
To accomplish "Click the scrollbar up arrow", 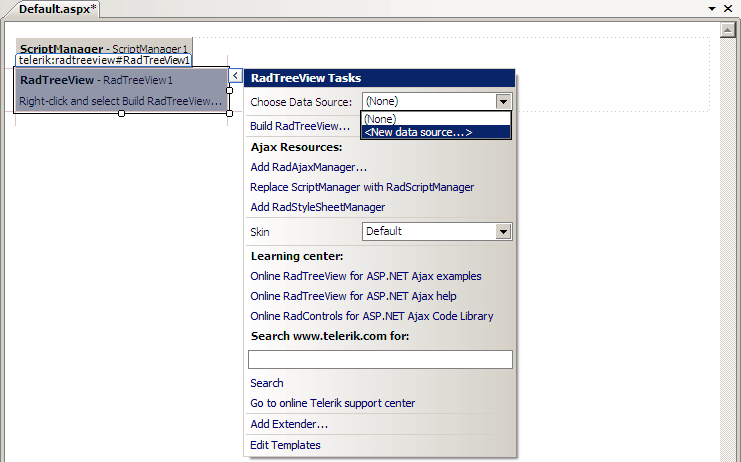I will [x=727, y=31].
